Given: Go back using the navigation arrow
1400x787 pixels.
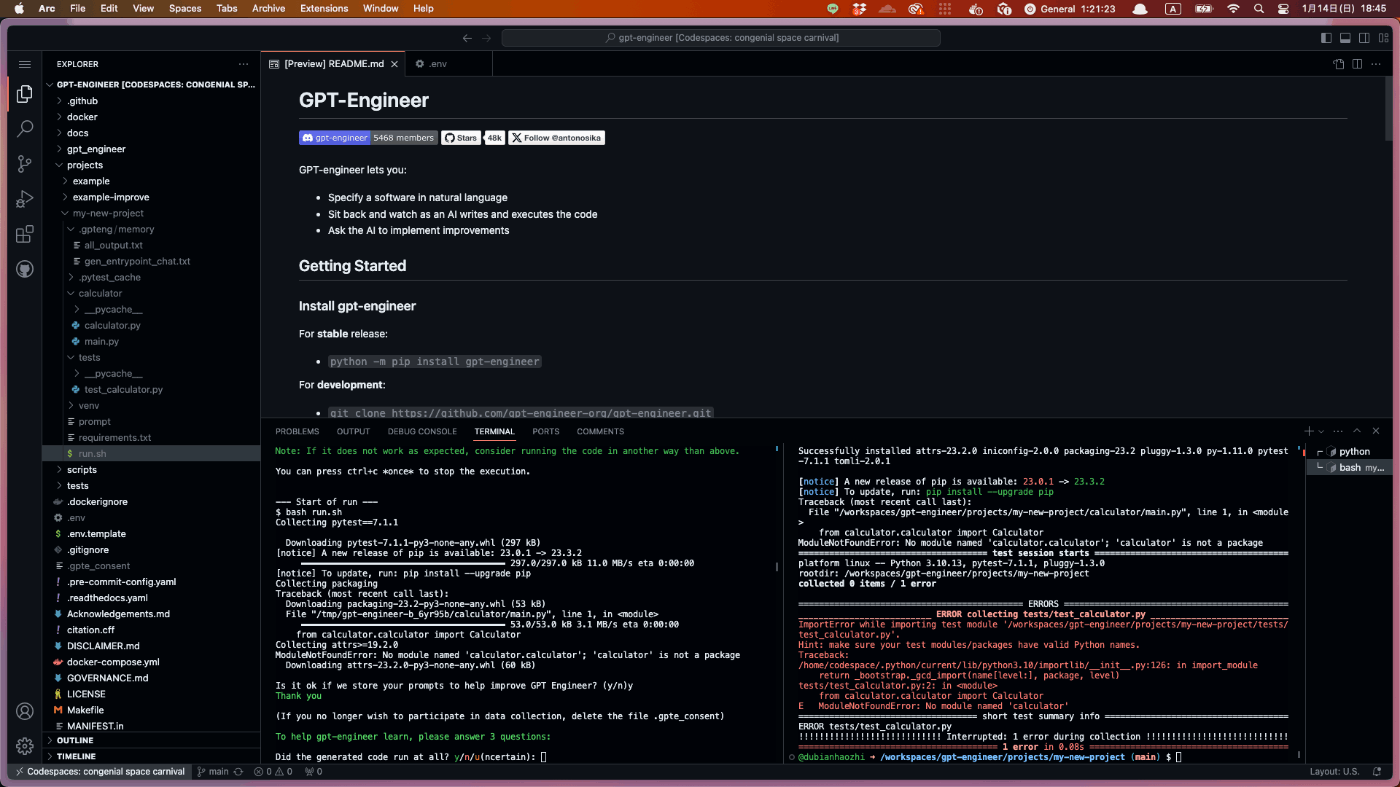Looking at the screenshot, I should 467,38.
